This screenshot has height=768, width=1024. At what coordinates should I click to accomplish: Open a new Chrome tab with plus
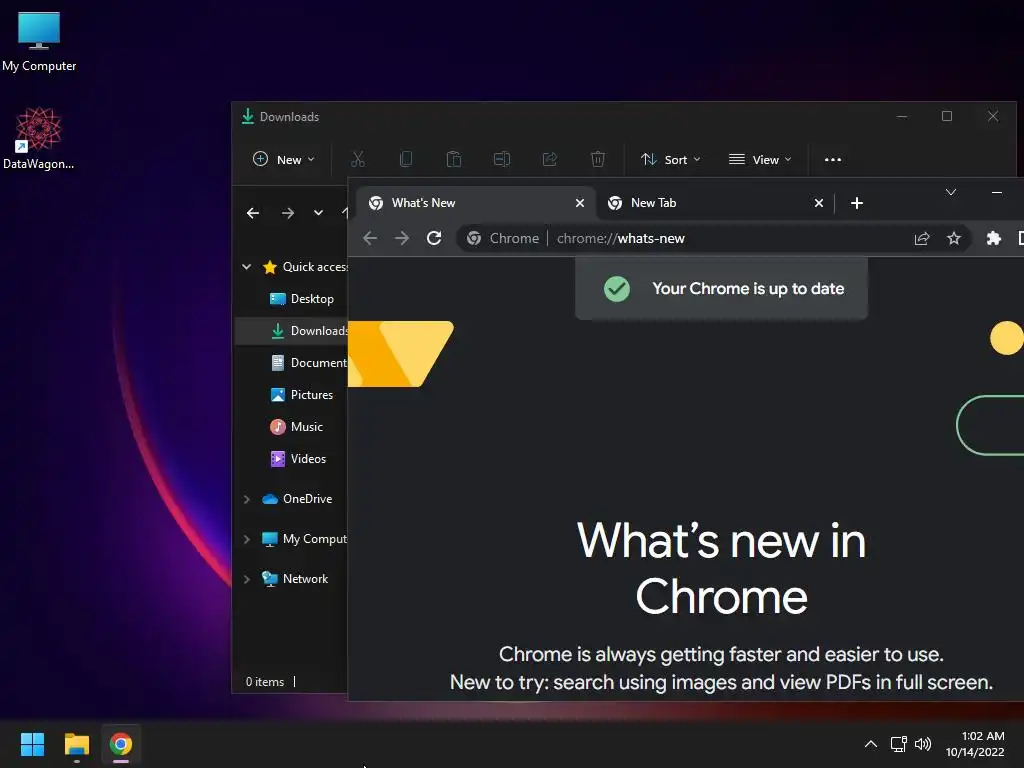(x=857, y=203)
